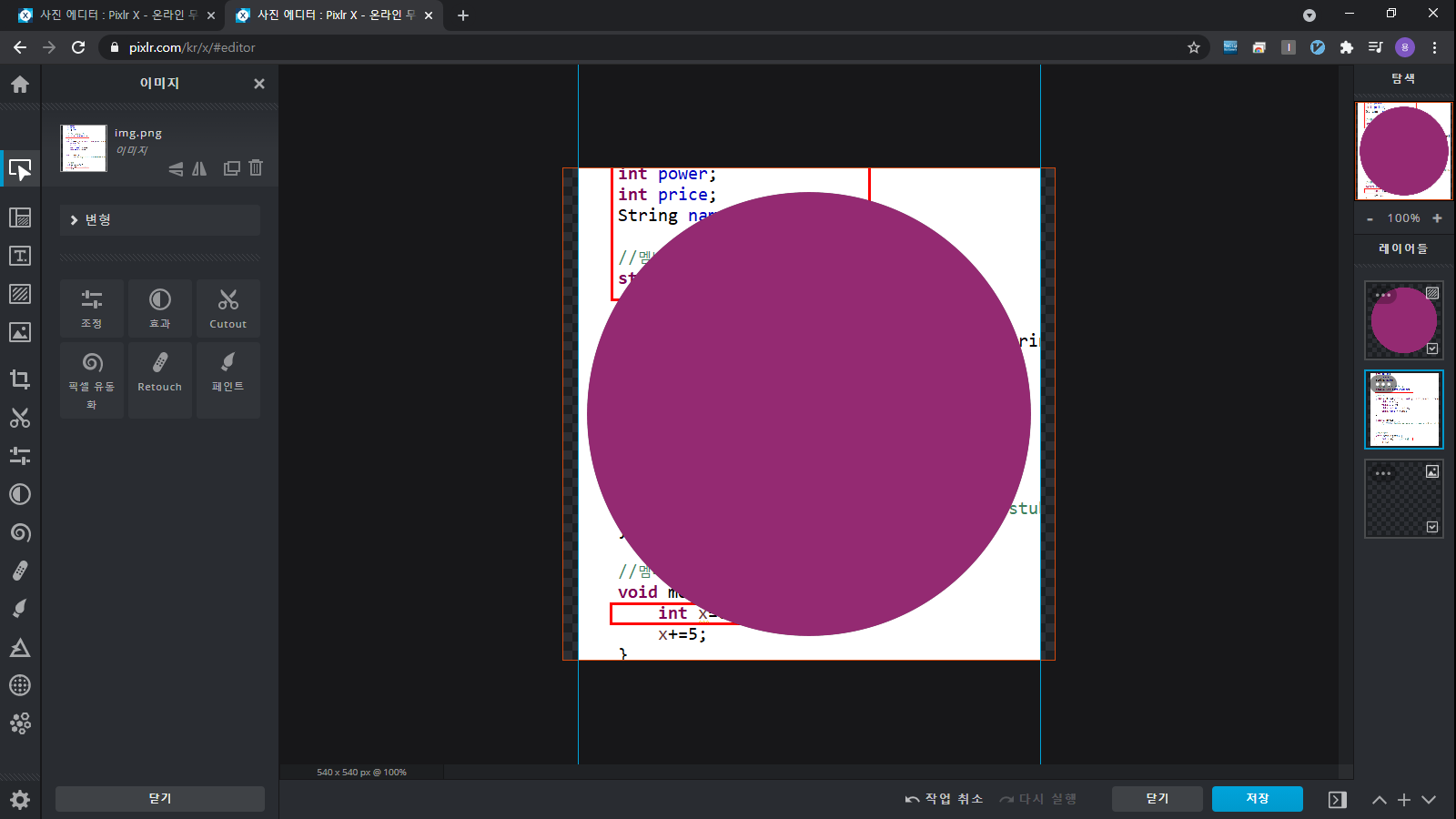Select the Arrange/pointer tool in sidebar
The image size is (1456, 819).
[x=20, y=169]
